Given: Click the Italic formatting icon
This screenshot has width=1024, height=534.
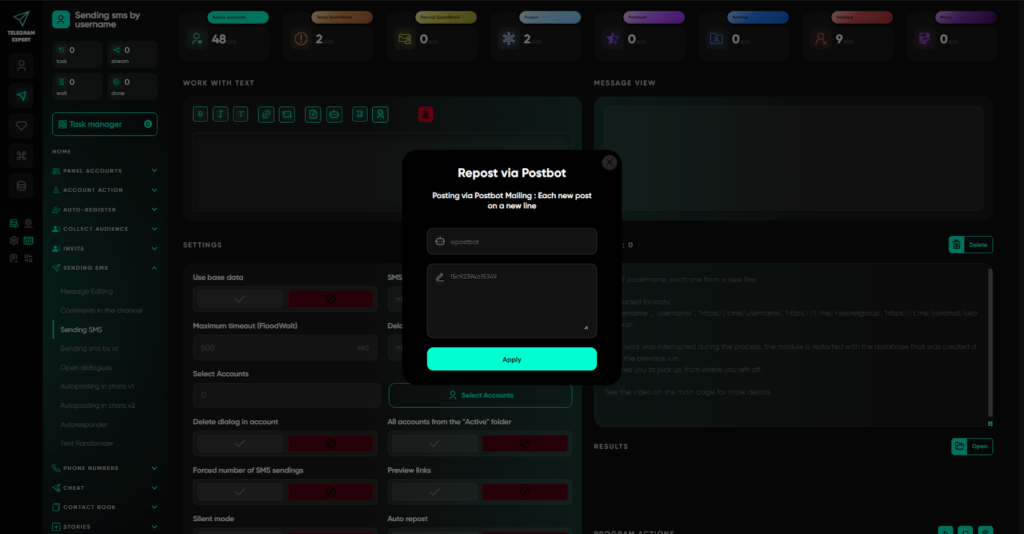Looking at the screenshot, I should click(221, 114).
